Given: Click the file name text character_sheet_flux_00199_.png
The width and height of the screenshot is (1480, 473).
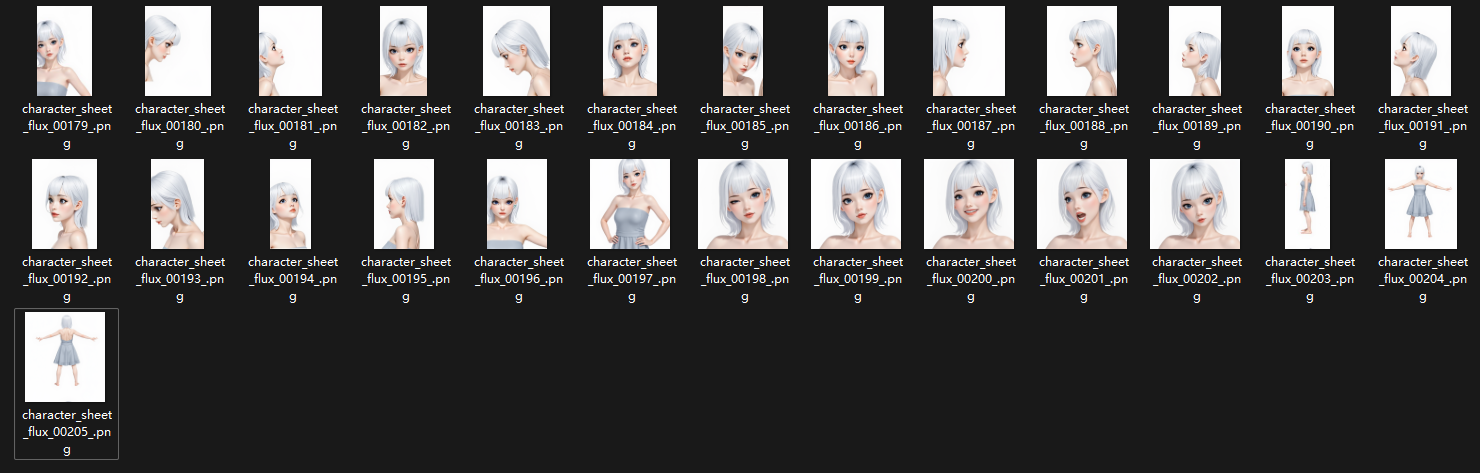Looking at the screenshot, I should coord(858,279).
